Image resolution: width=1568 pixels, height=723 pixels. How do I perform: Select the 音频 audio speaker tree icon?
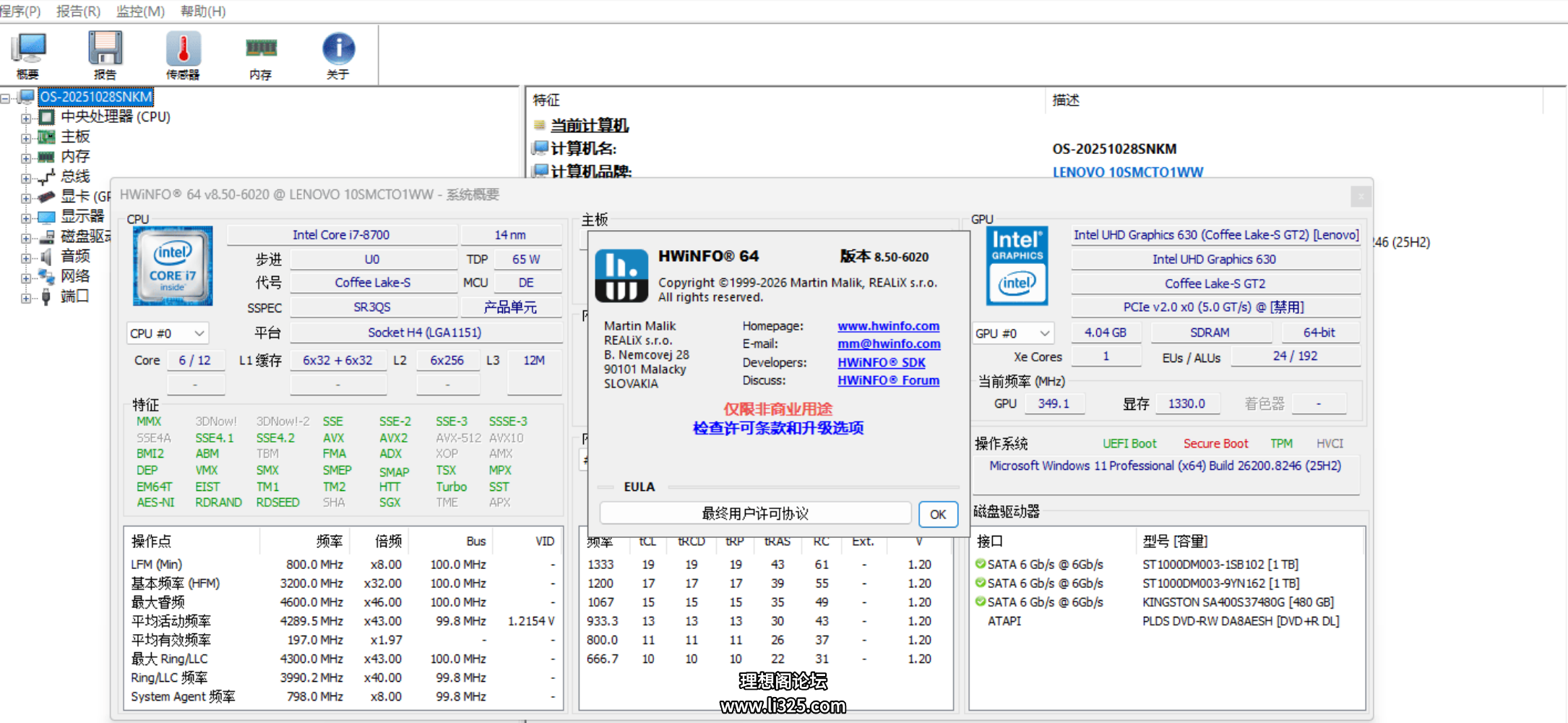[46, 257]
